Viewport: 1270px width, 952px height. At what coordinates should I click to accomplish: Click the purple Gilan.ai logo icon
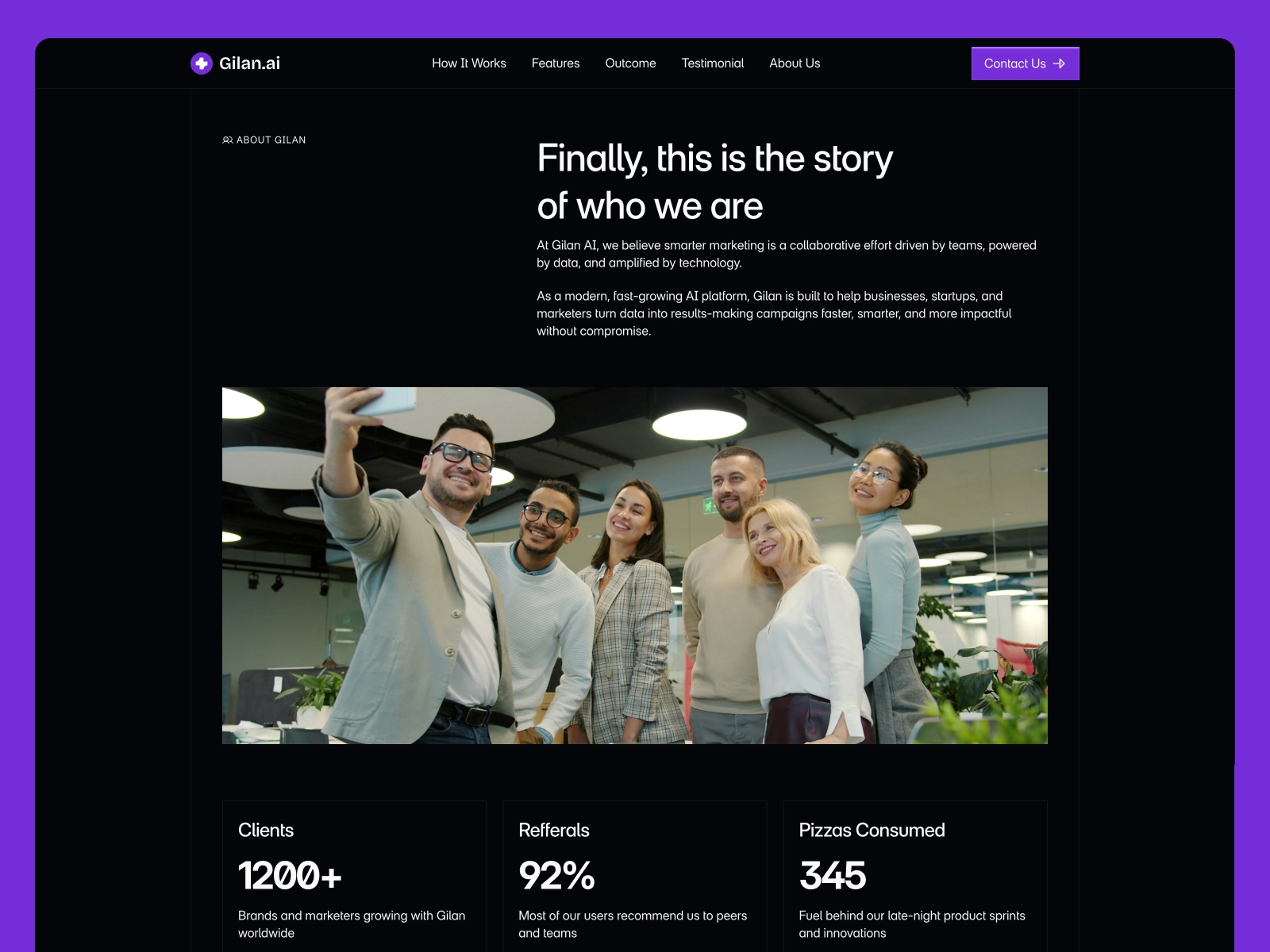202,63
